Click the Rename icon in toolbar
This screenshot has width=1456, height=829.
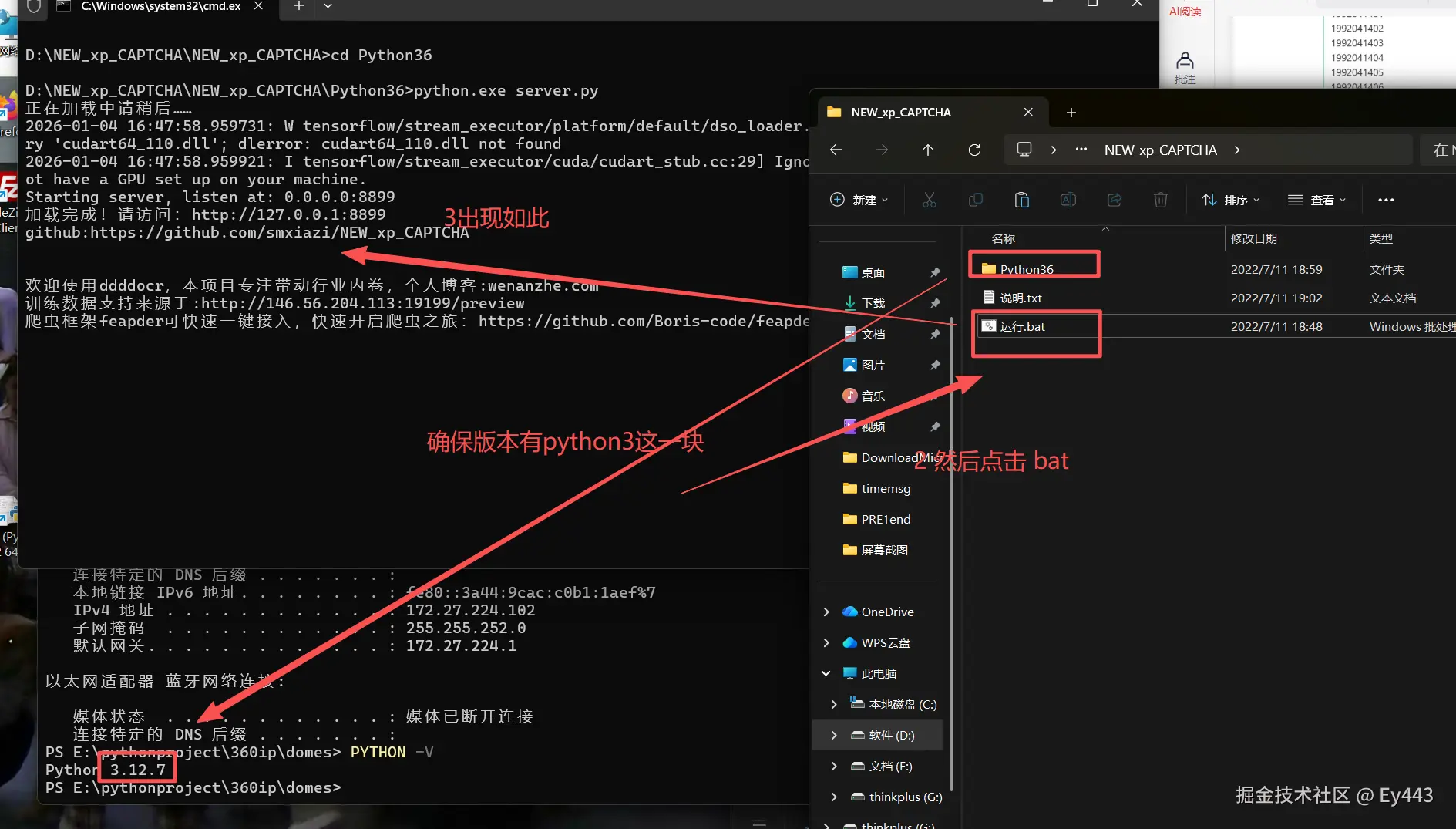(1068, 200)
